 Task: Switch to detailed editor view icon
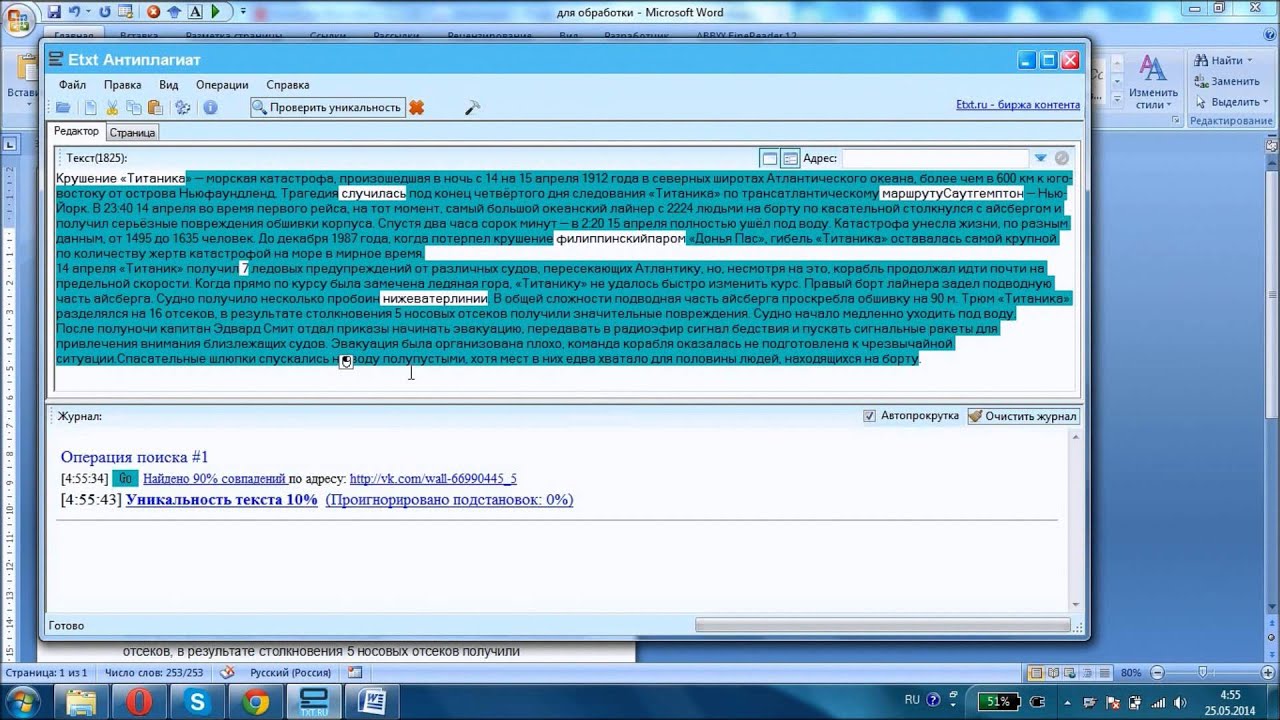[790, 158]
